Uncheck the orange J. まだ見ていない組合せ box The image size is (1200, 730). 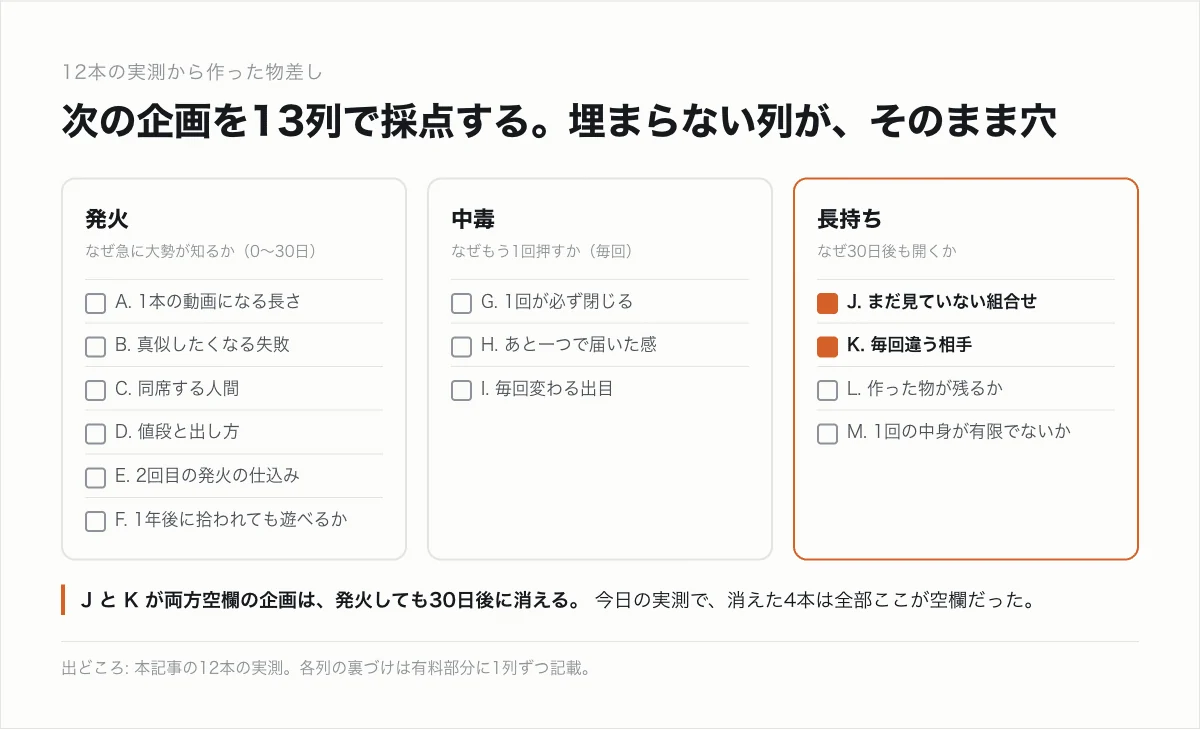[827, 303]
